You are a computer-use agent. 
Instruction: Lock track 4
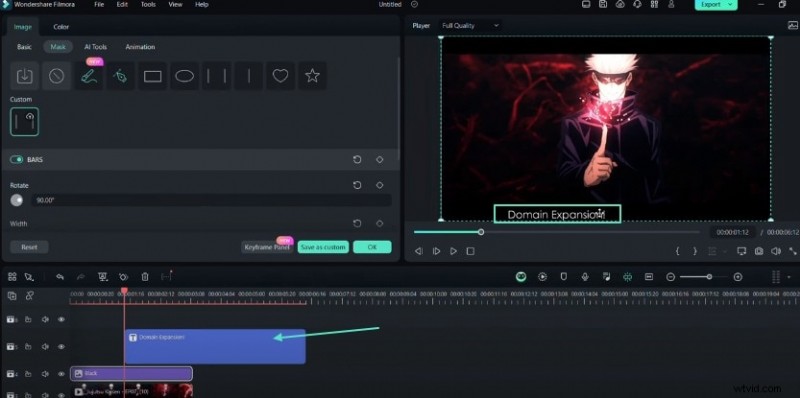(28, 374)
